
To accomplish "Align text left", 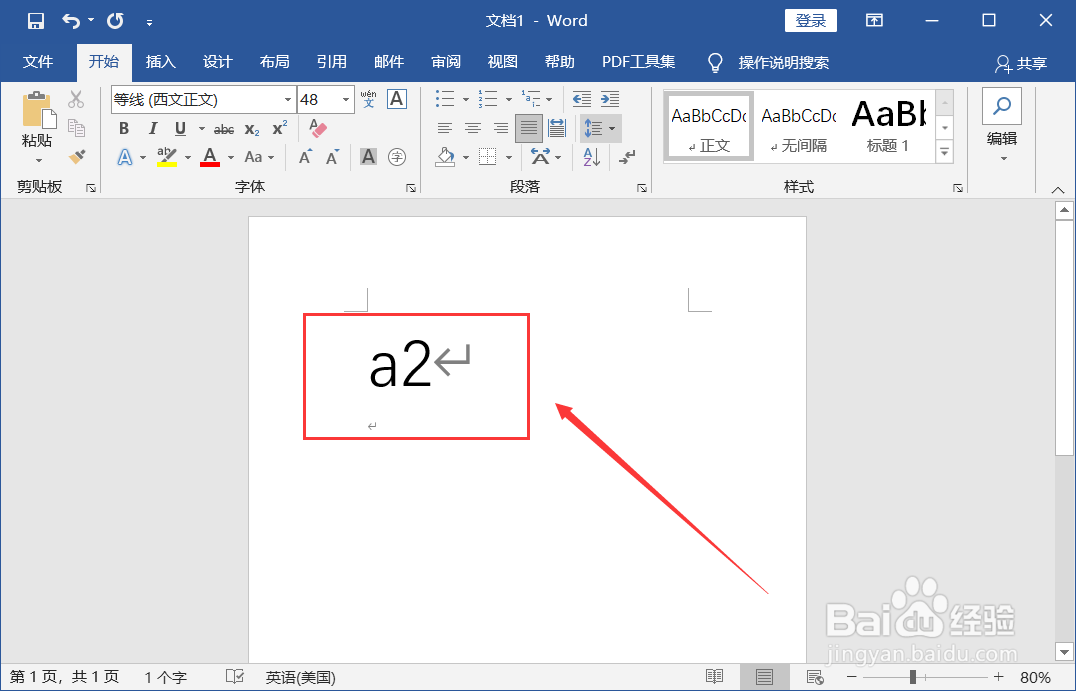I will point(445,128).
